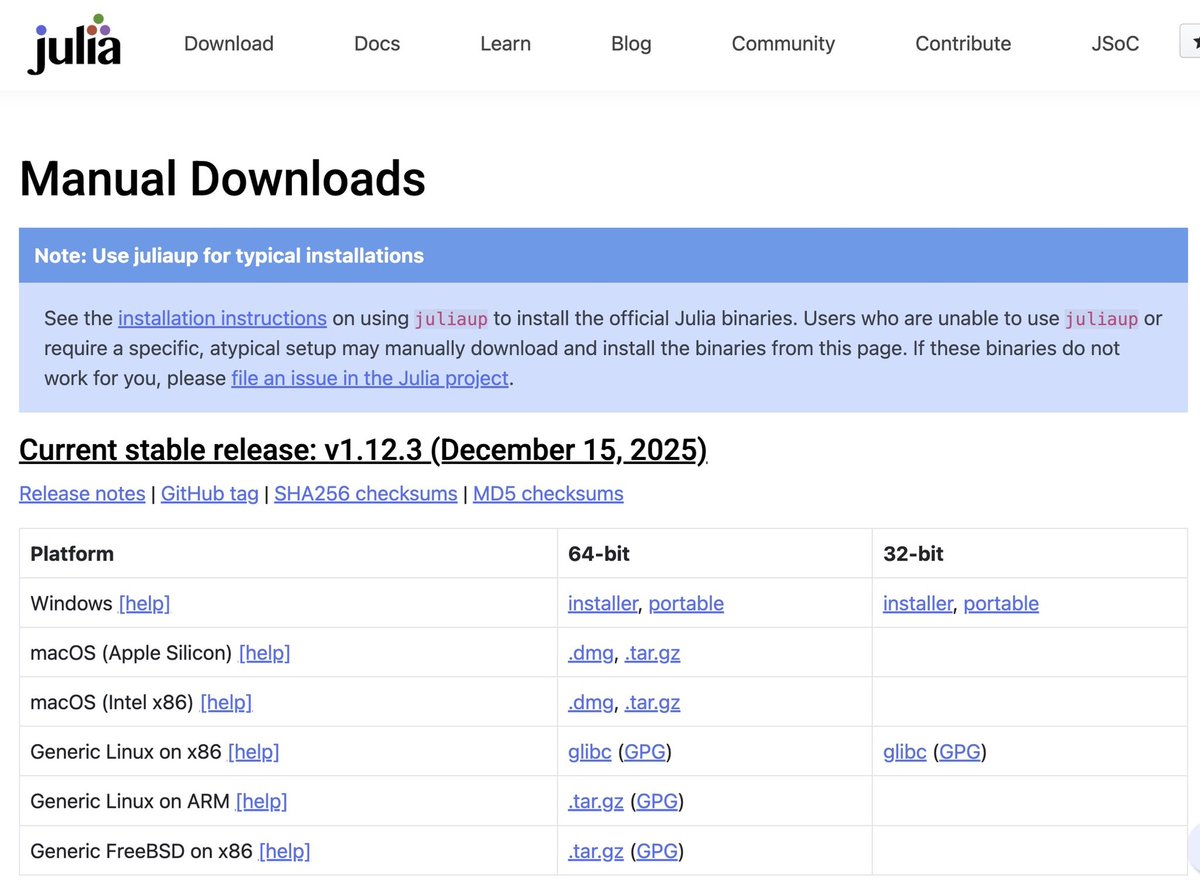Click the Generic Linux on x86 [help] link
The width and height of the screenshot is (1200, 893).
click(x=253, y=752)
